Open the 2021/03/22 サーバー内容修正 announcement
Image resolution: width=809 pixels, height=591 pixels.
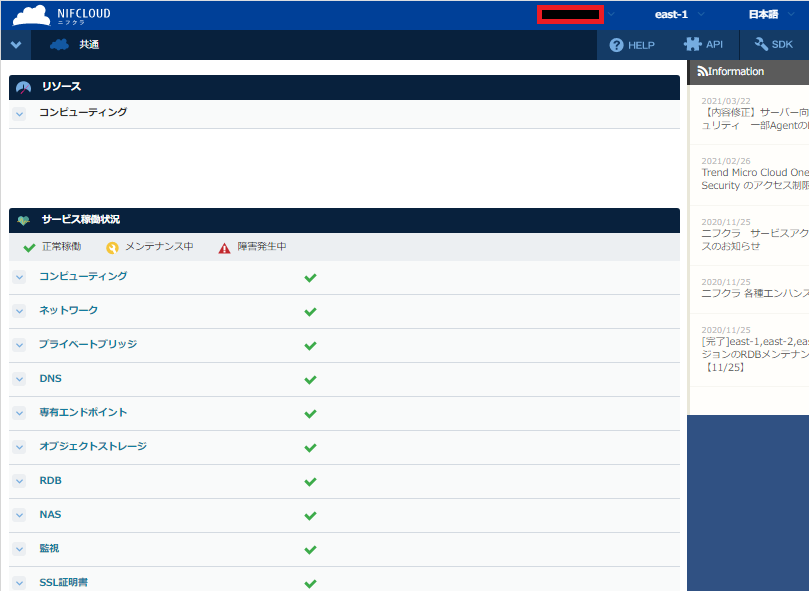point(755,113)
